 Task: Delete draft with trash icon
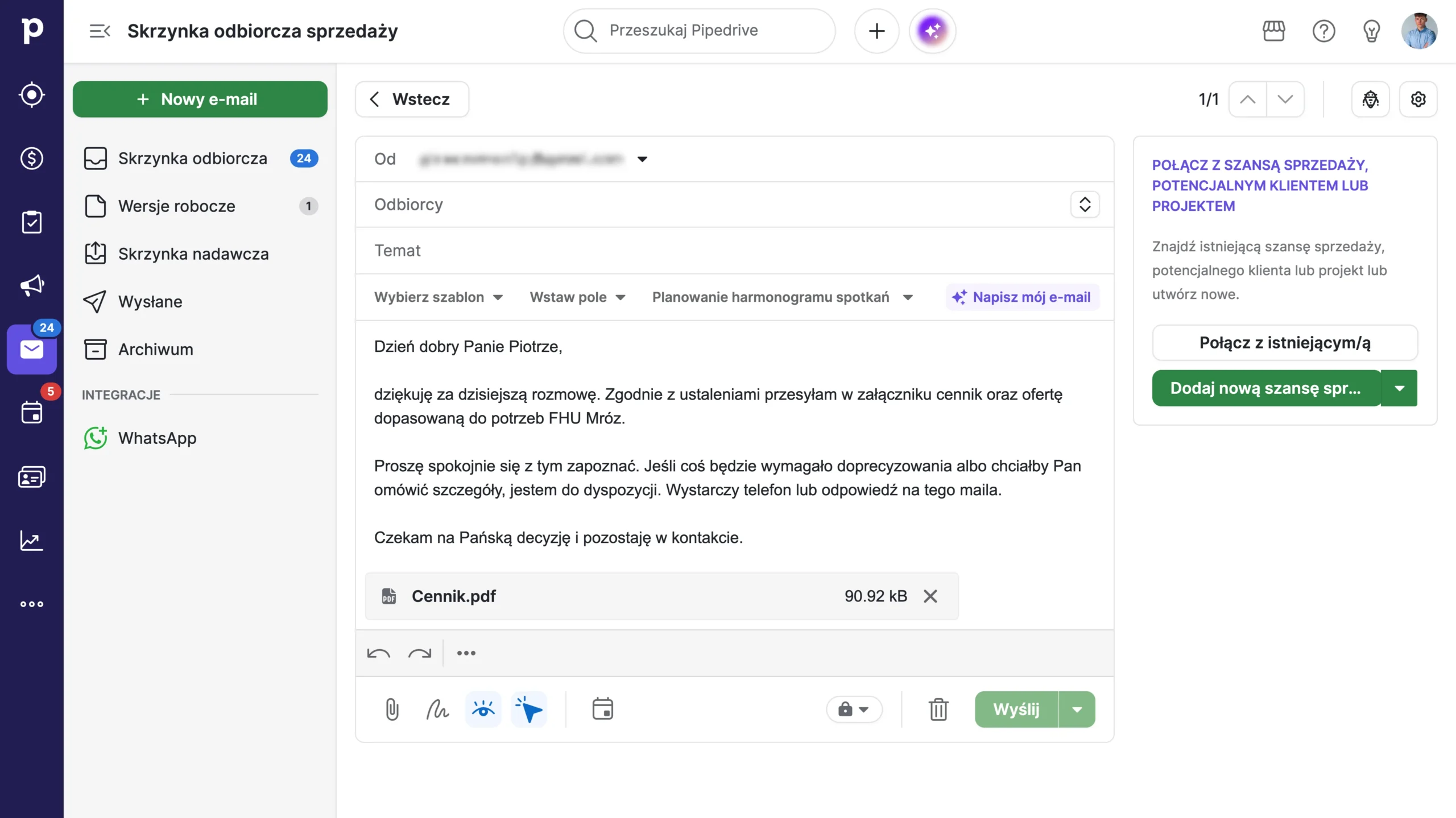tap(938, 709)
